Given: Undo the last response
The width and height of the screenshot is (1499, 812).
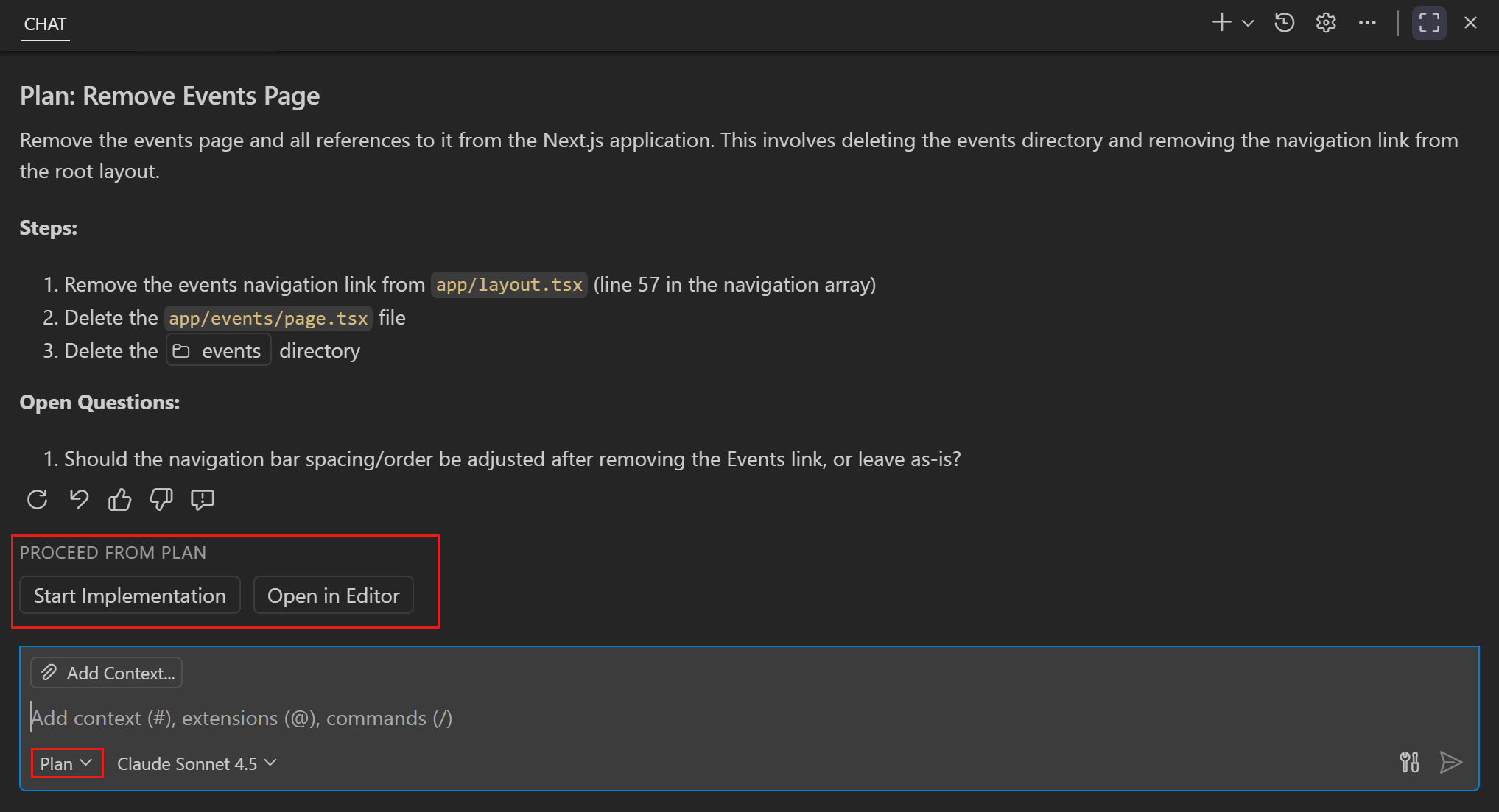Looking at the screenshot, I should (x=79, y=499).
